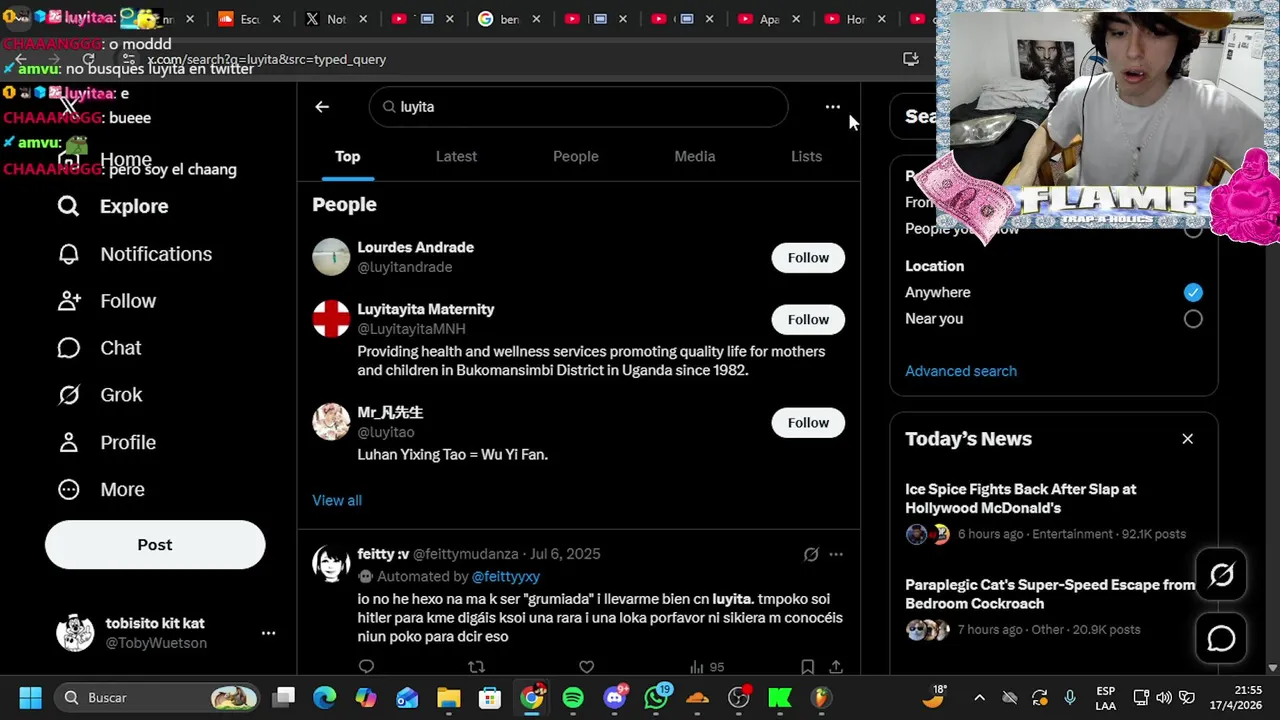The width and height of the screenshot is (1280, 720).
Task: Switch to the Lists tab
Action: (806, 157)
